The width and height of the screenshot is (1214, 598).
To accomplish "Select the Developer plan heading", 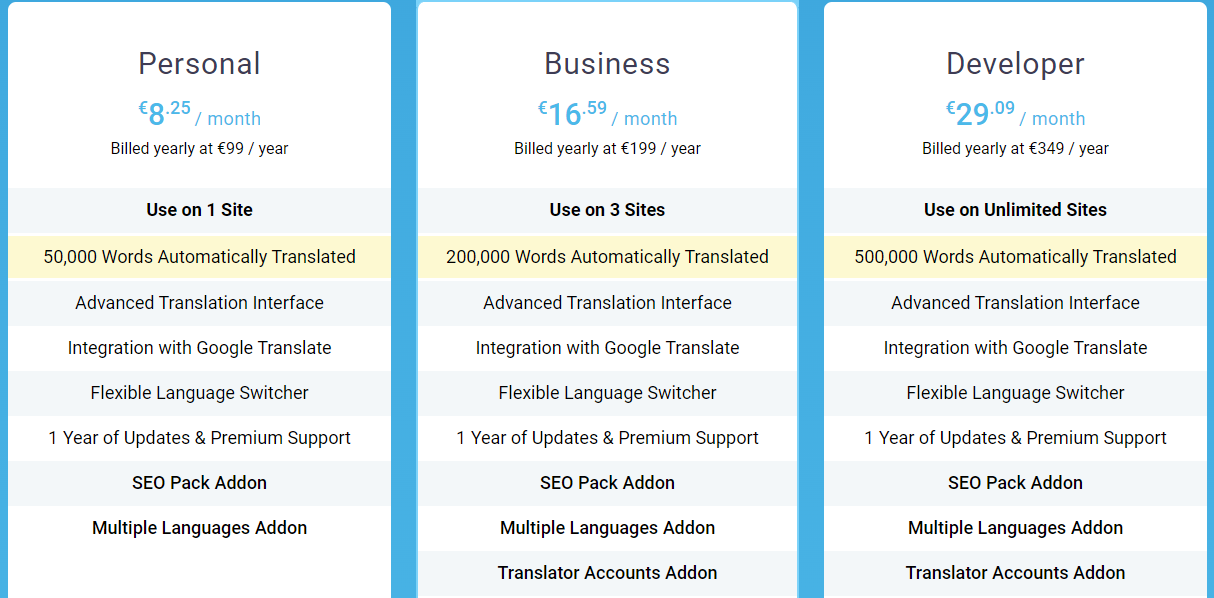I will [1015, 64].
